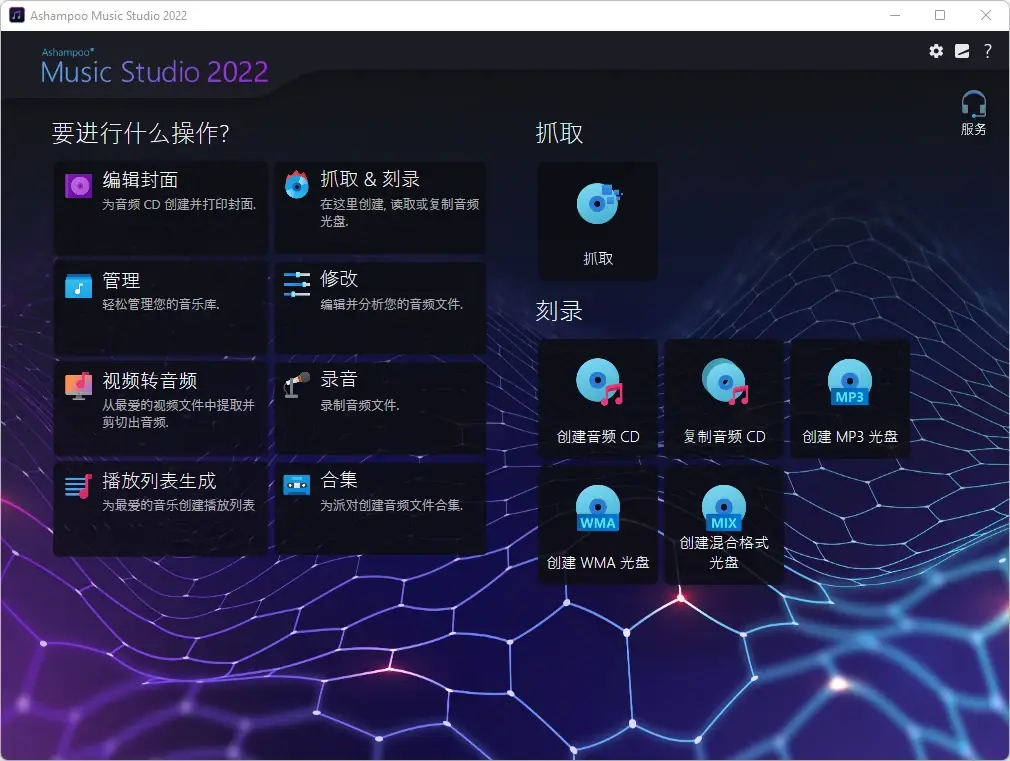Select 视频转音频 title text
This screenshot has width=1010, height=761.
point(149,380)
